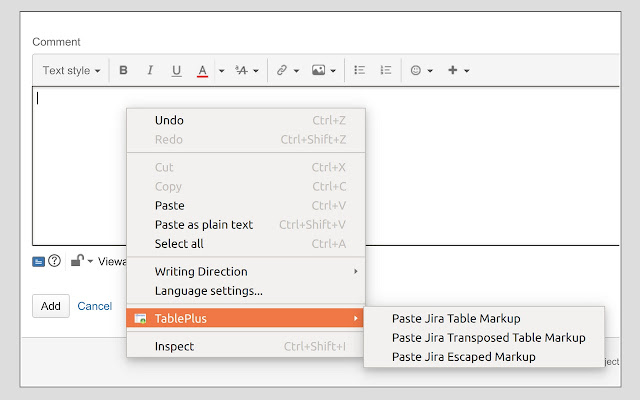Screen dimensions: 640x400
Task: Open image options dropdown arrow
Action: 333,71
